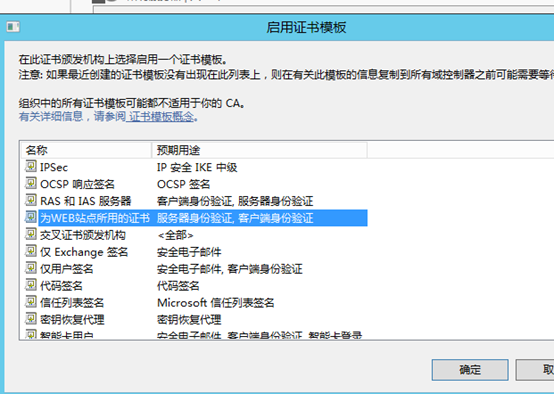Select the 为WEB站点所用的证书 template row
The height and width of the screenshot is (394, 554).
click(x=196, y=218)
